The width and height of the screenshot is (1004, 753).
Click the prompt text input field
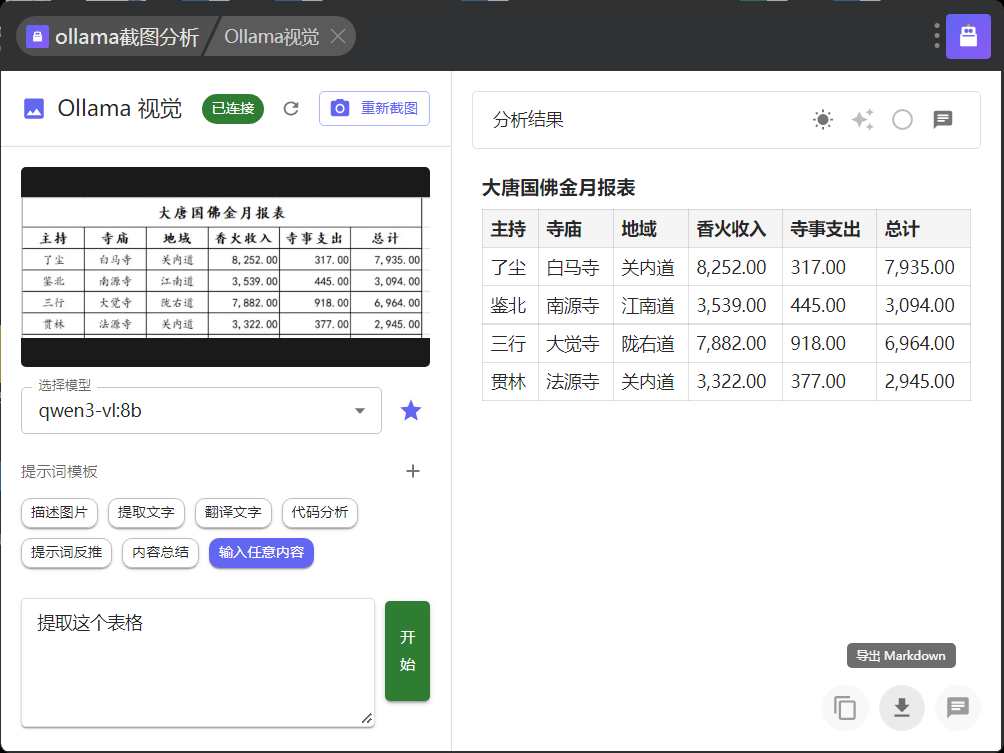(197, 662)
